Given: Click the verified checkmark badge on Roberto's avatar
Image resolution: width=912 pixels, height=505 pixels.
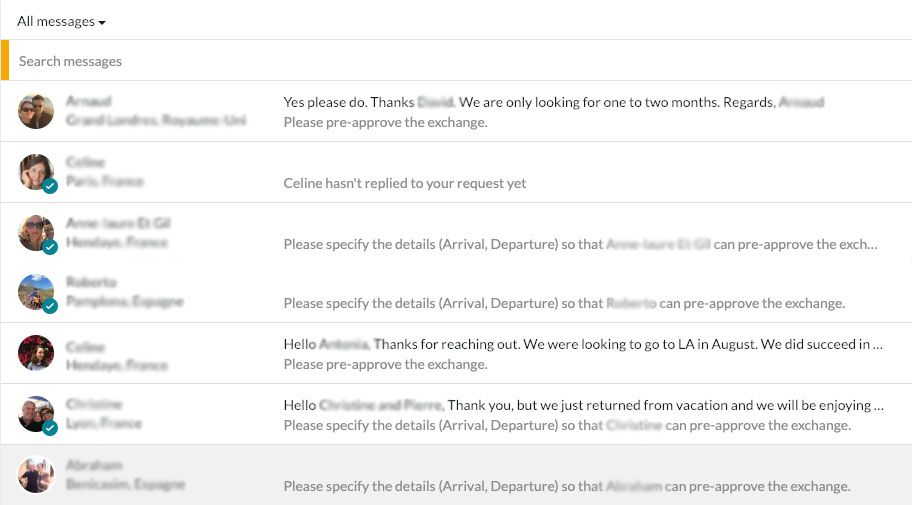Looking at the screenshot, I should (50, 307).
